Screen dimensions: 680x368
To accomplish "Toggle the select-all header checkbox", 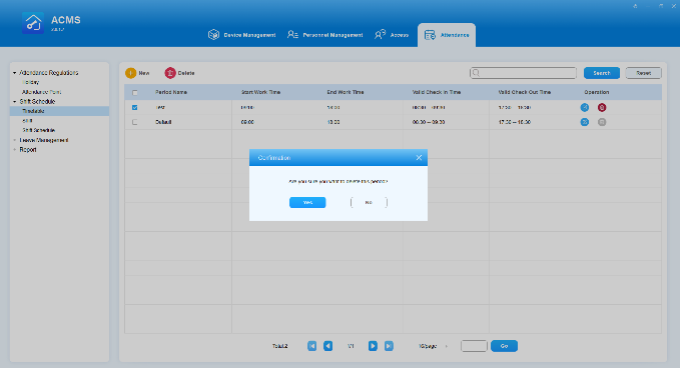I will tap(135, 92).
